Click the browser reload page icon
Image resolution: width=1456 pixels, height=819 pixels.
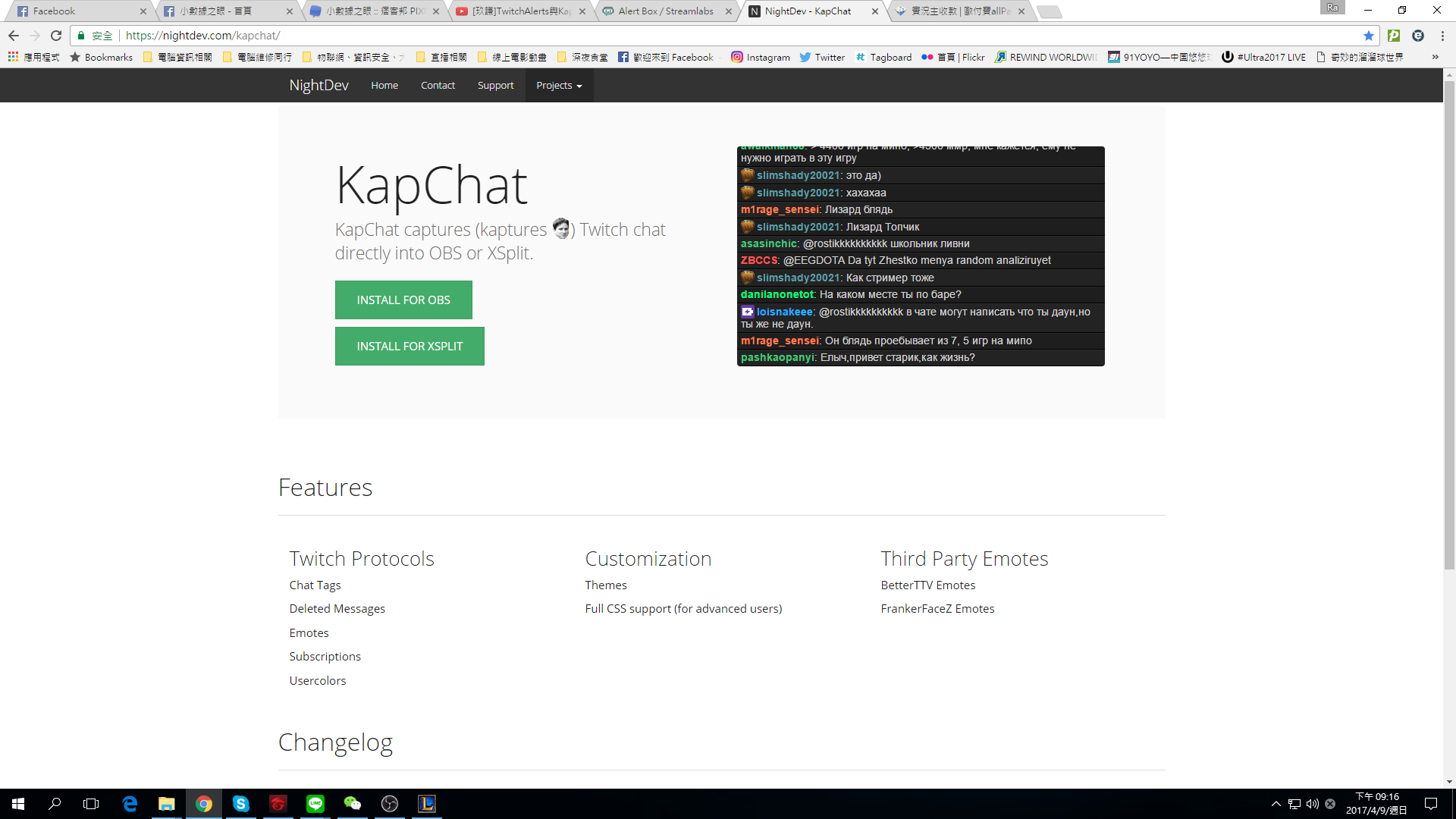click(56, 36)
